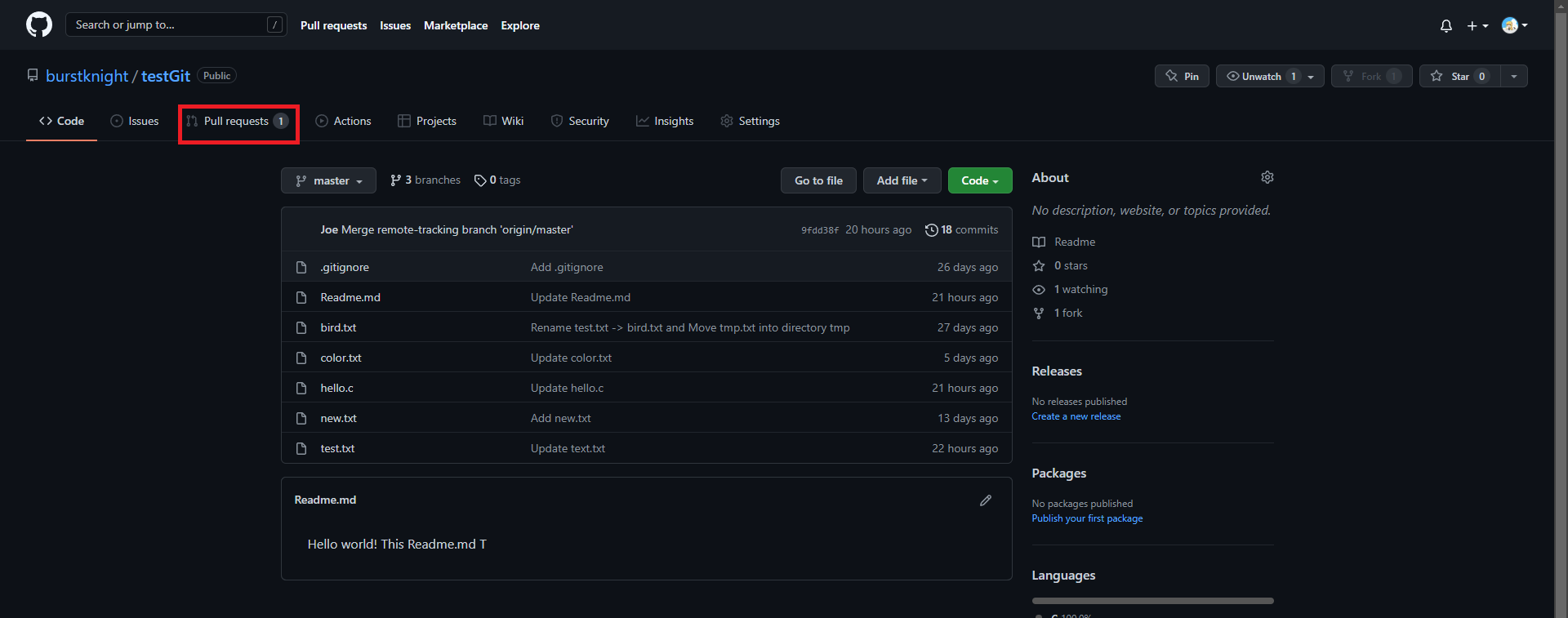Image resolution: width=1568 pixels, height=618 pixels.
Task: Click the file icon beside hello.c
Action: pyautogui.click(x=301, y=388)
